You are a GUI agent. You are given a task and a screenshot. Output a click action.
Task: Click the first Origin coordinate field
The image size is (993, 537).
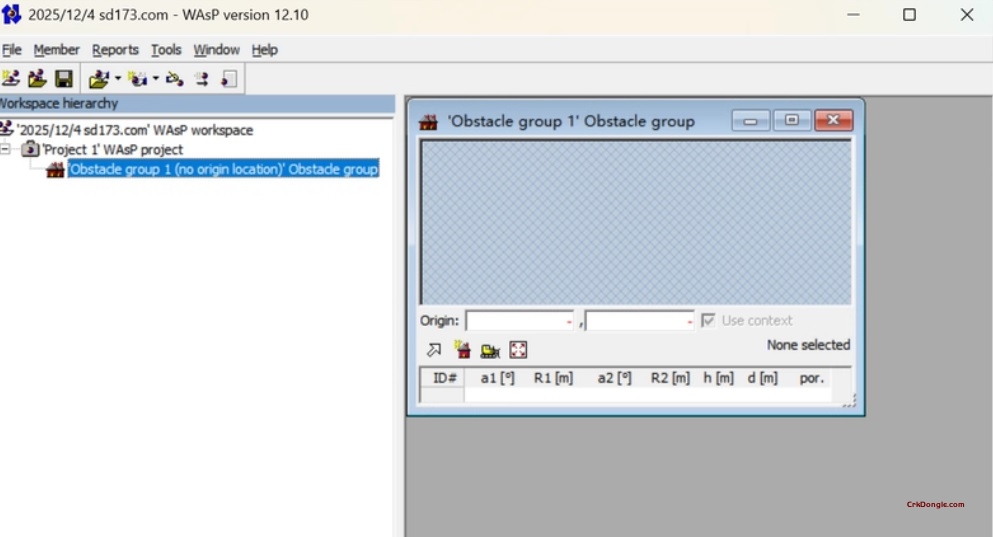tap(519, 321)
